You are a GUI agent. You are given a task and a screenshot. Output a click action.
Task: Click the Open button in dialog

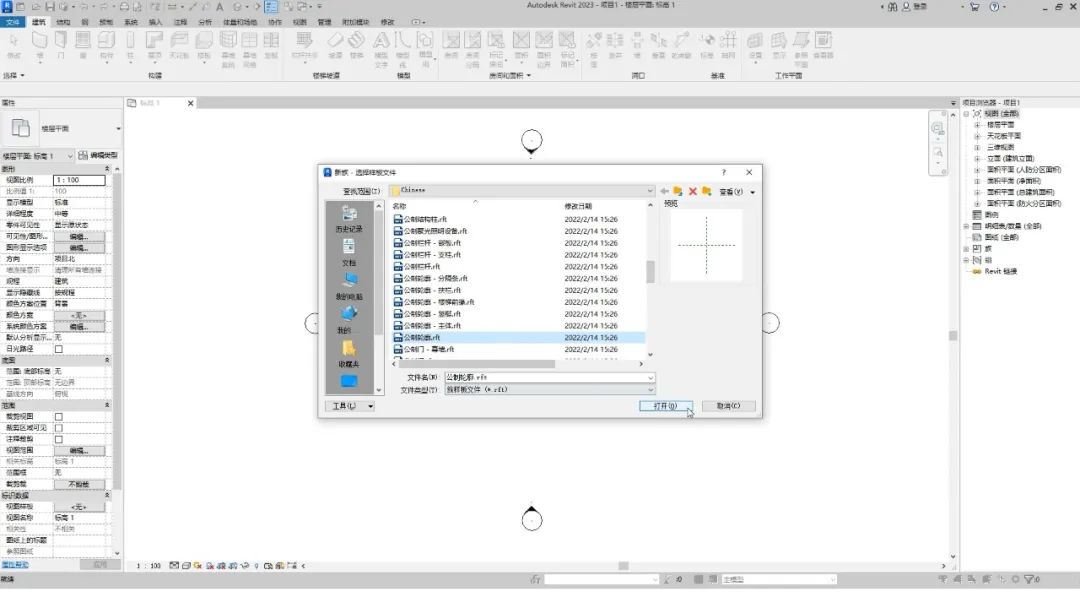click(665, 406)
